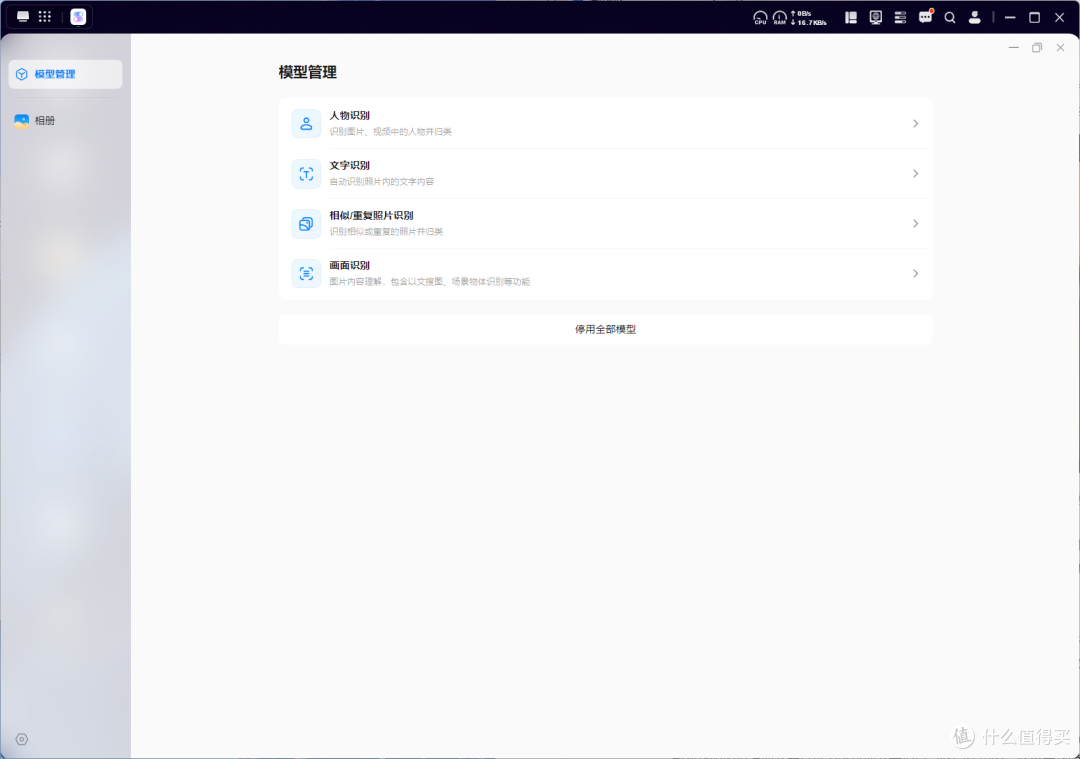
Task: Open the user account icon
Action: tap(975, 18)
